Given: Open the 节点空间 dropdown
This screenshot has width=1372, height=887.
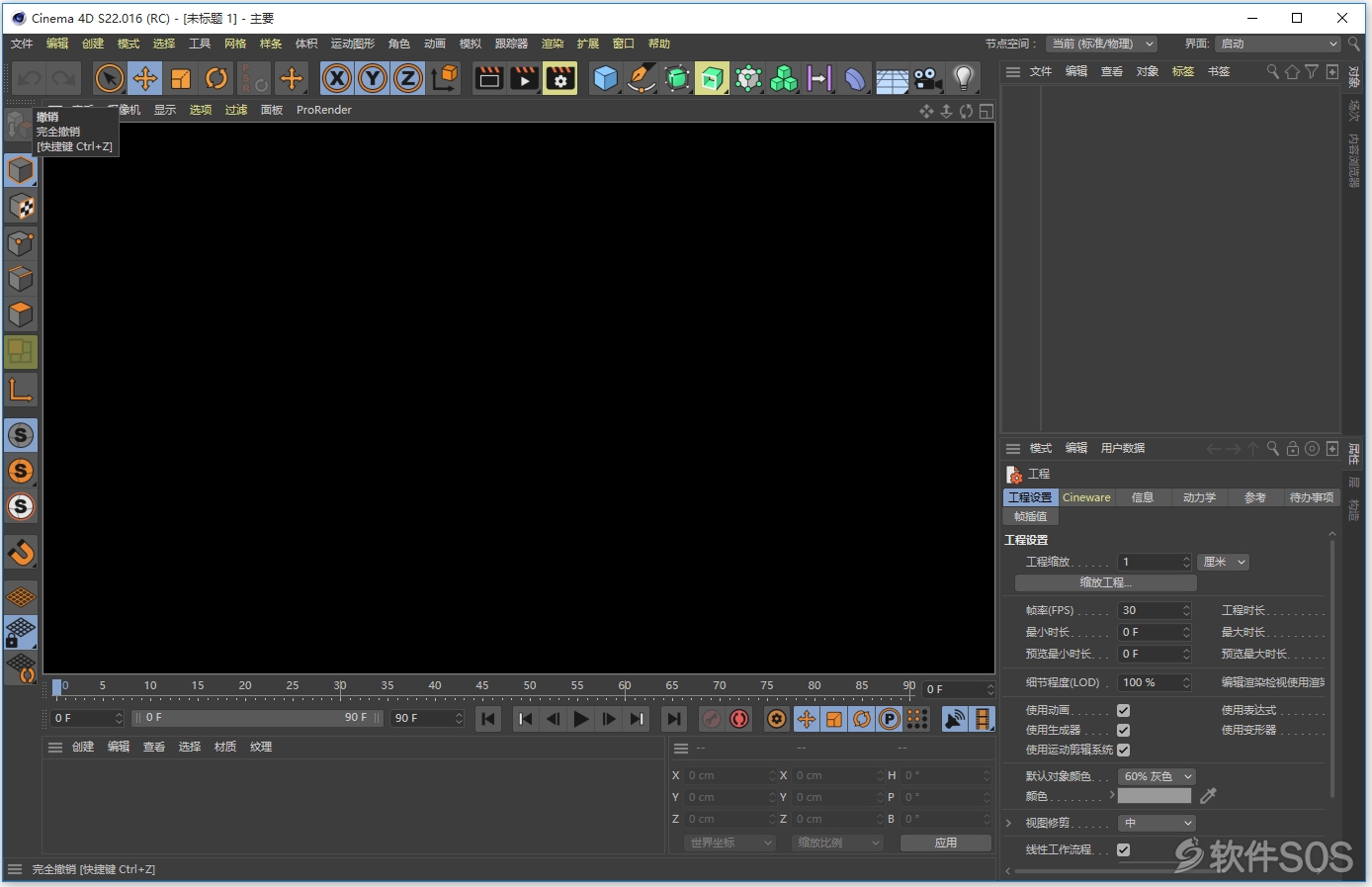Looking at the screenshot, I should [1101, 44].
